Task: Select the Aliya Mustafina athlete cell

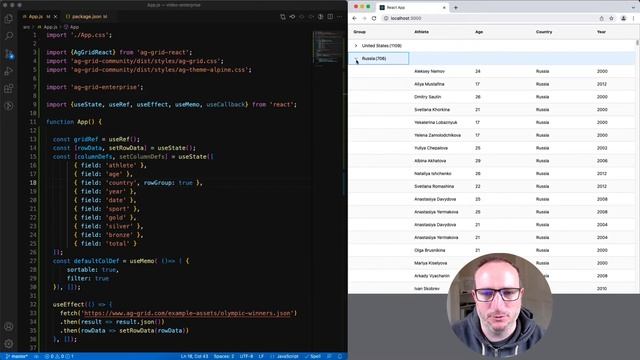Action: click(429, 84)
